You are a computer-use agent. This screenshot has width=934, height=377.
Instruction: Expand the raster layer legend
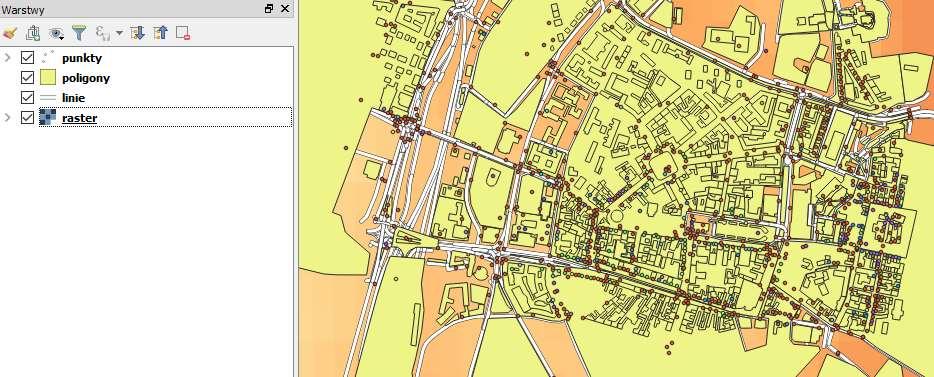coord(8,117)
